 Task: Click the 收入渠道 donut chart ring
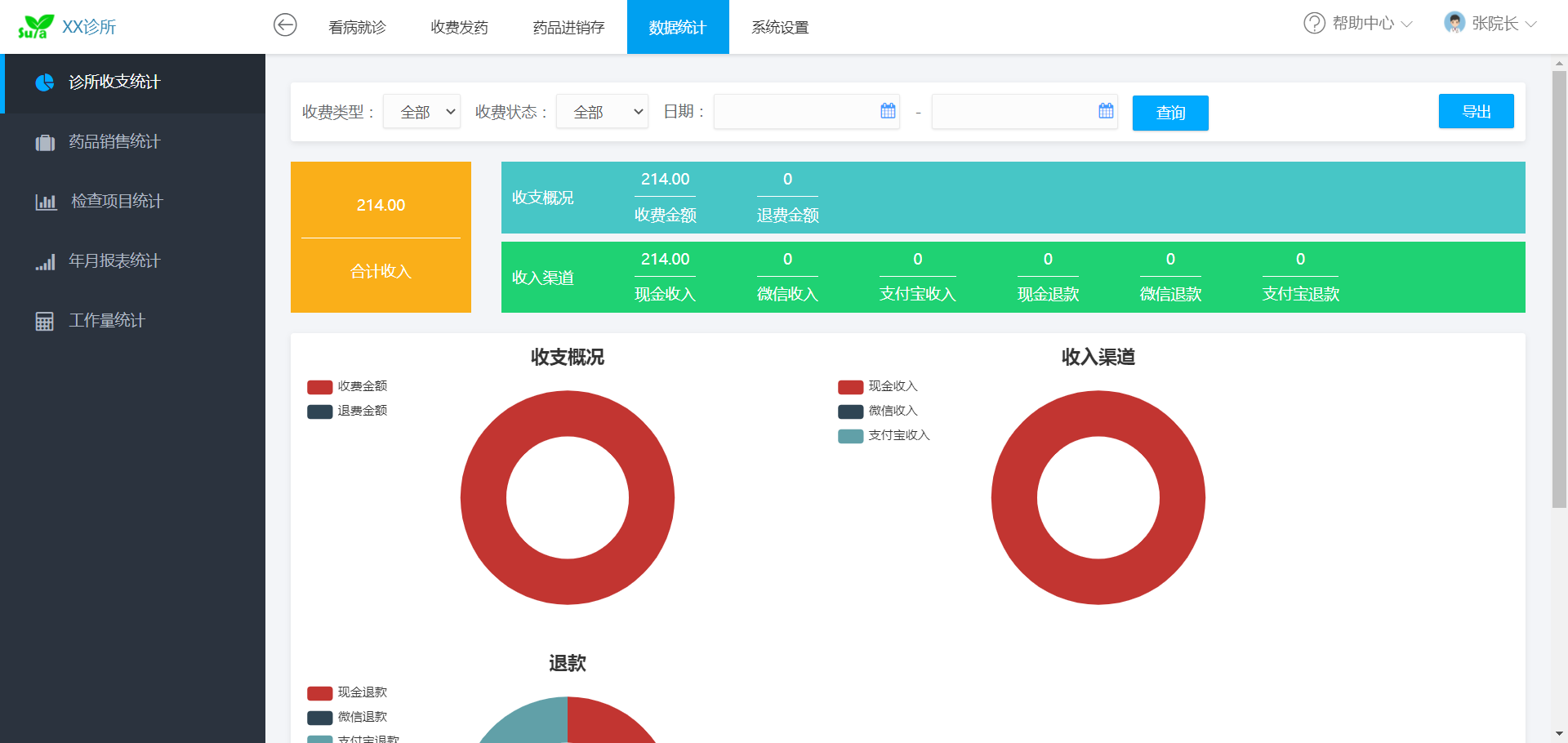1014,498
